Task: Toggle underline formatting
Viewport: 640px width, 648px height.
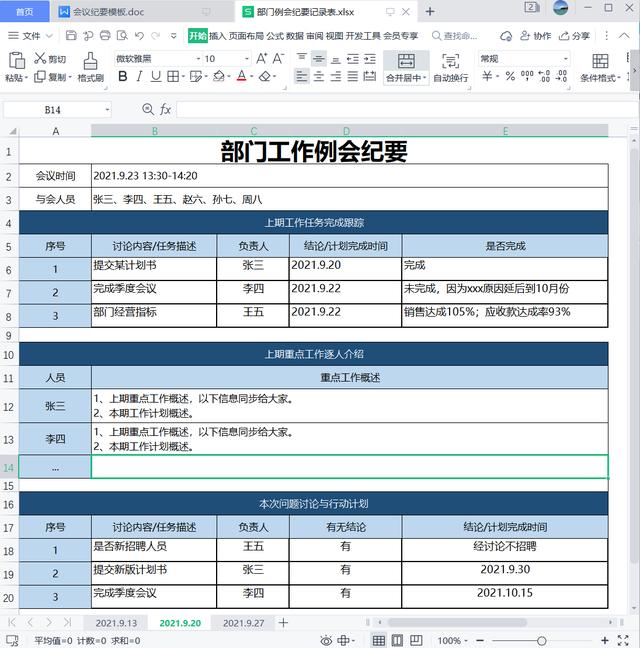Action: click(x=156, y=76)
